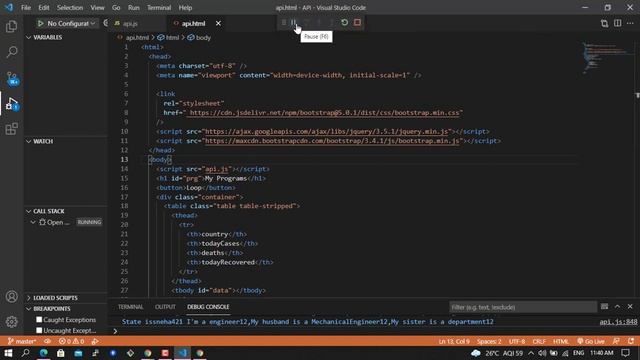
Task: Switch to the OUTPUT panel tab
Action: [165, 307]
